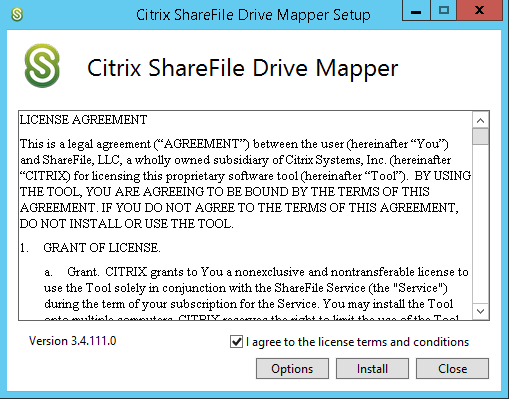509x399 pixels.
Task: Click the large green ShareFile logo
Action: 42,66
